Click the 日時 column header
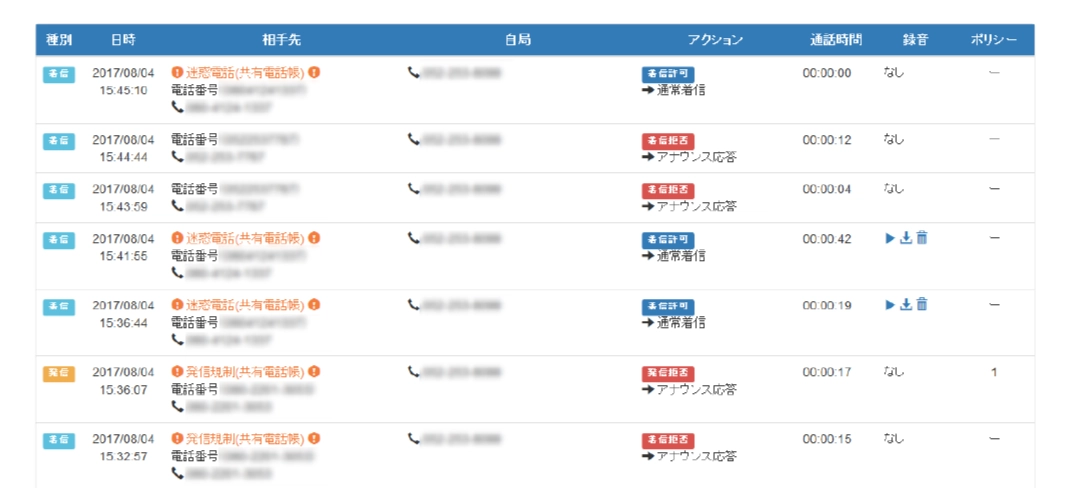 124,40
